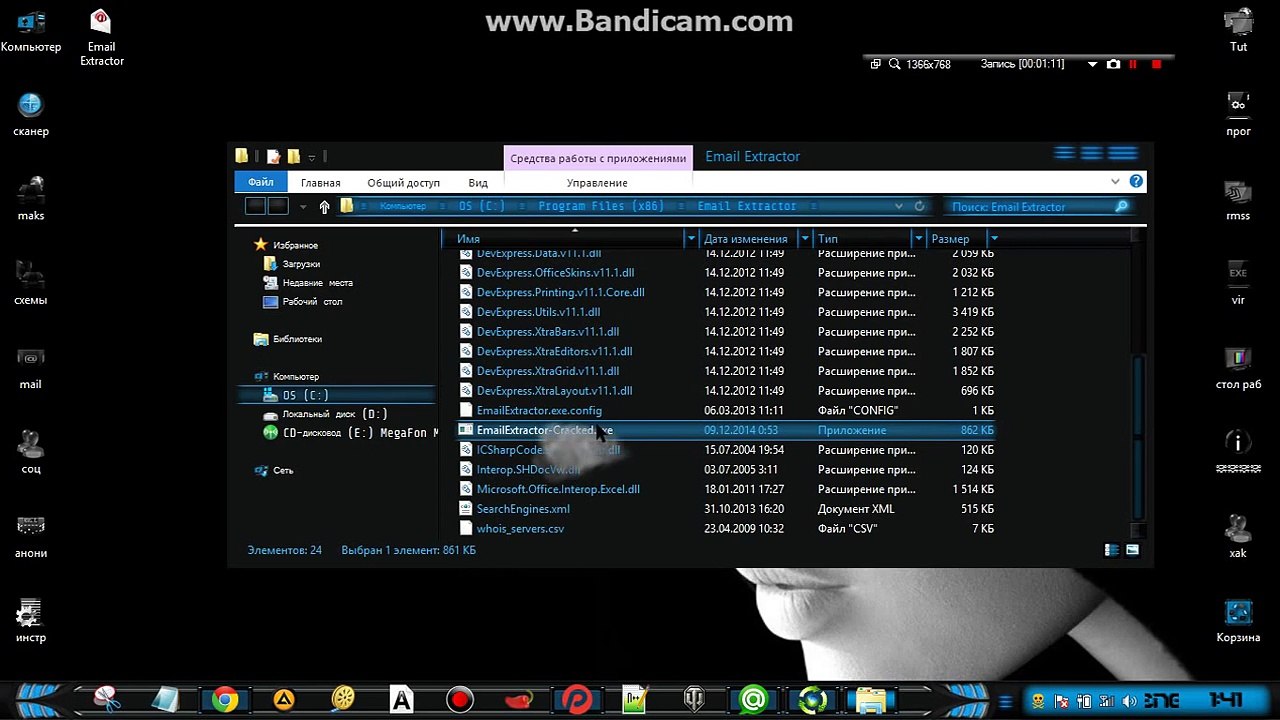Open the Главная ribbon tab
This screenshot has width=1280, height=720.
(321, 183)
